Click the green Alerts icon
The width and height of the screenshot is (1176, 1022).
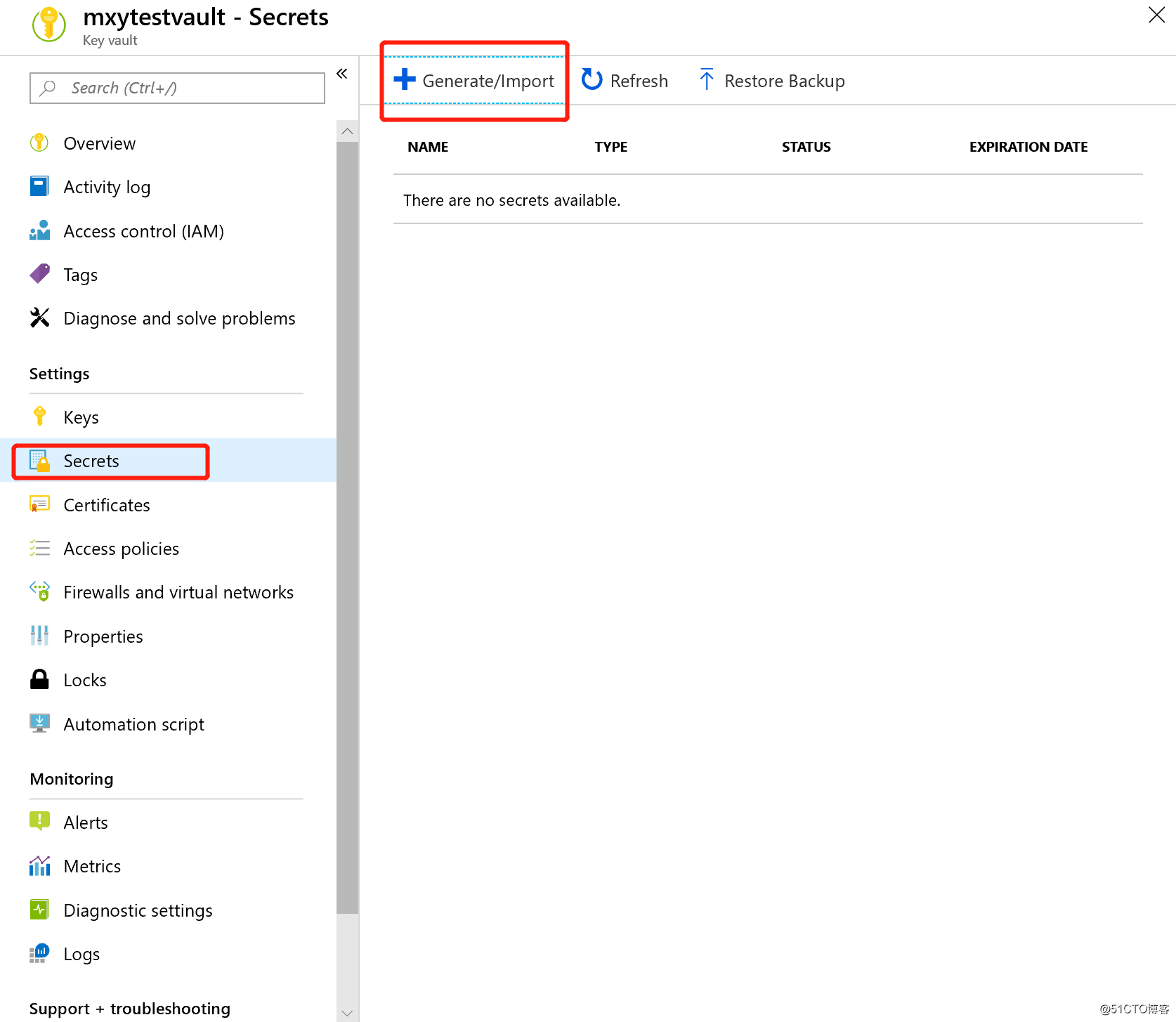(39, 822)
